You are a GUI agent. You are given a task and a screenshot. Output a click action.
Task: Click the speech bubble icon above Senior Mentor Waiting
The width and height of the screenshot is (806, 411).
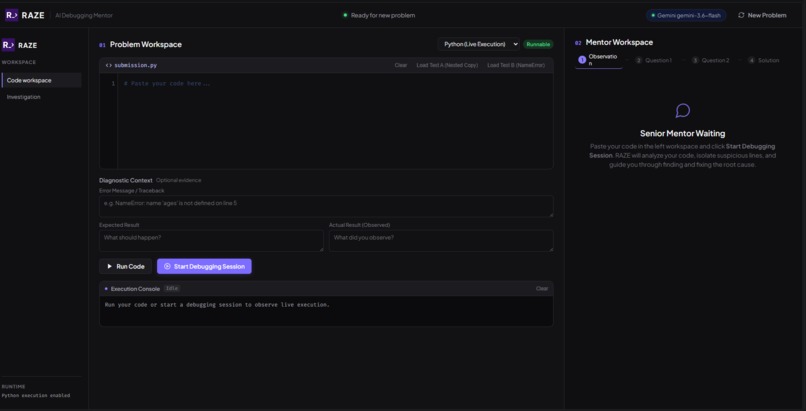point(682,110)
